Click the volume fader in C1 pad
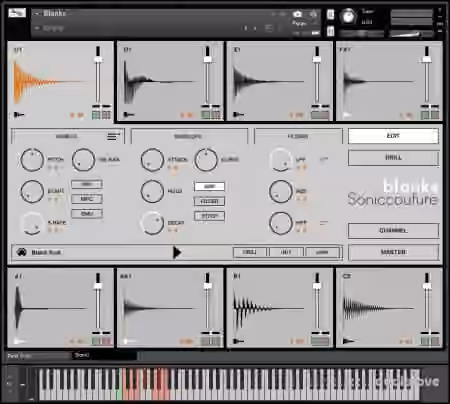Image resolution: width=450 pixels, height=404 pixels. click(x=98, y=60)
